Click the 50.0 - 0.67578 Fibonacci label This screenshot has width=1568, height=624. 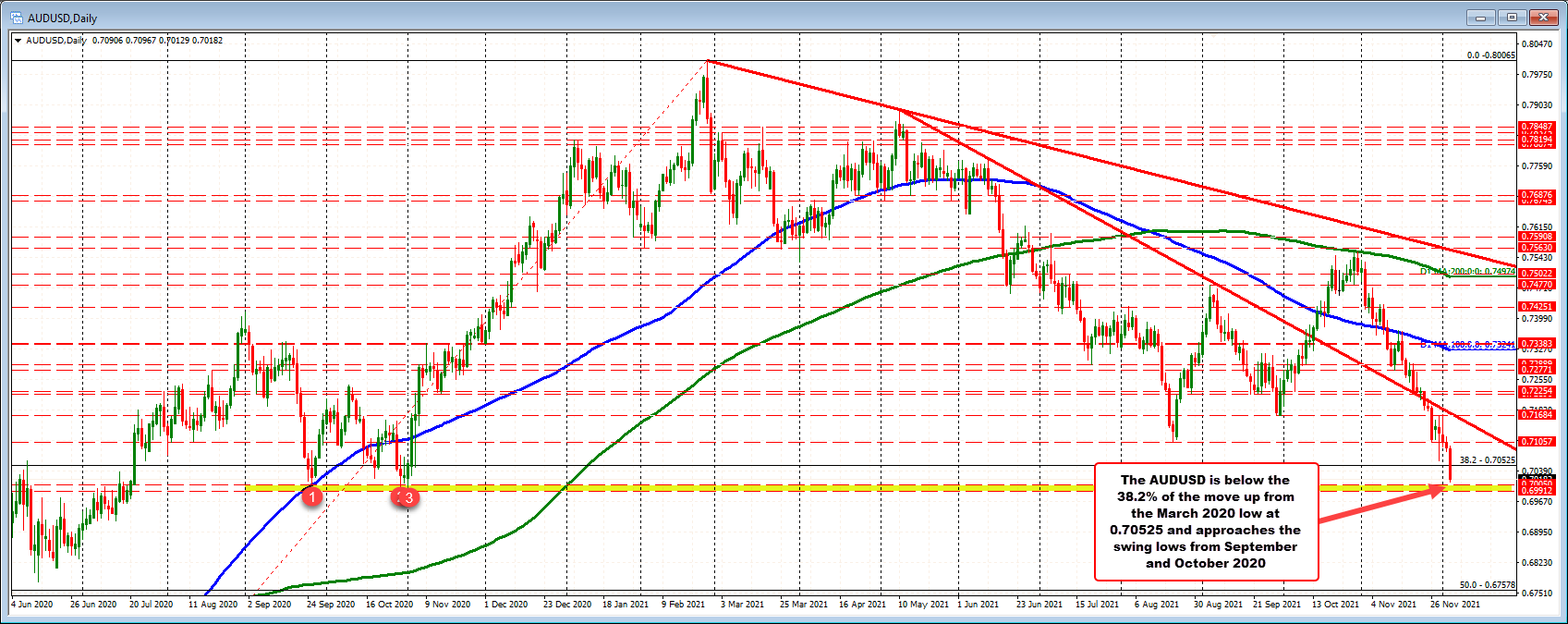(x=1487, y=585)
